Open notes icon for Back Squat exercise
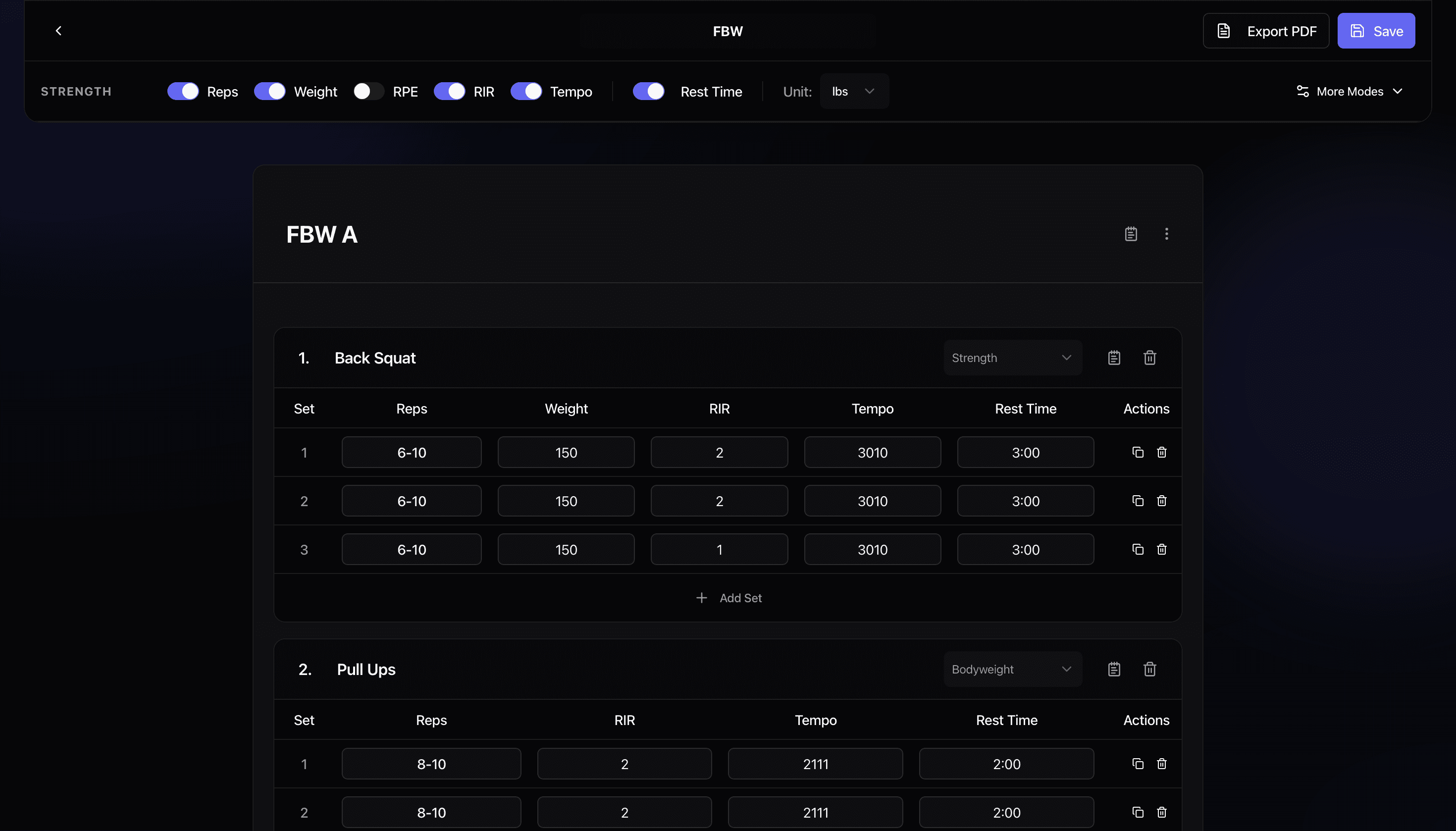 tap(1114, 358)
